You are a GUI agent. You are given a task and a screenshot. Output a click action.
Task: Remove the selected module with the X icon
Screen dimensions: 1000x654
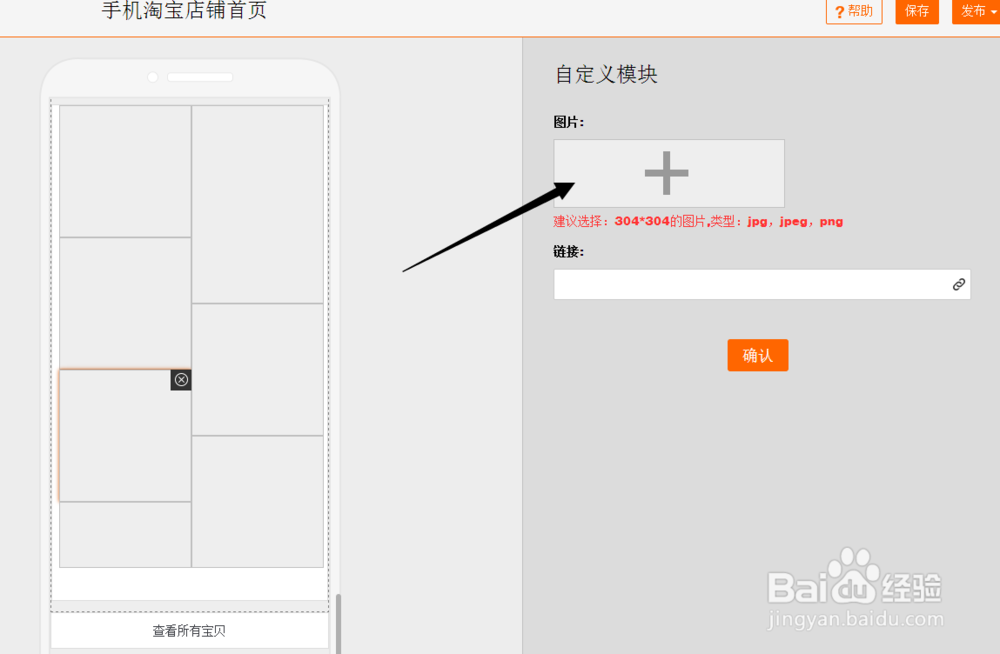[181, 380]
